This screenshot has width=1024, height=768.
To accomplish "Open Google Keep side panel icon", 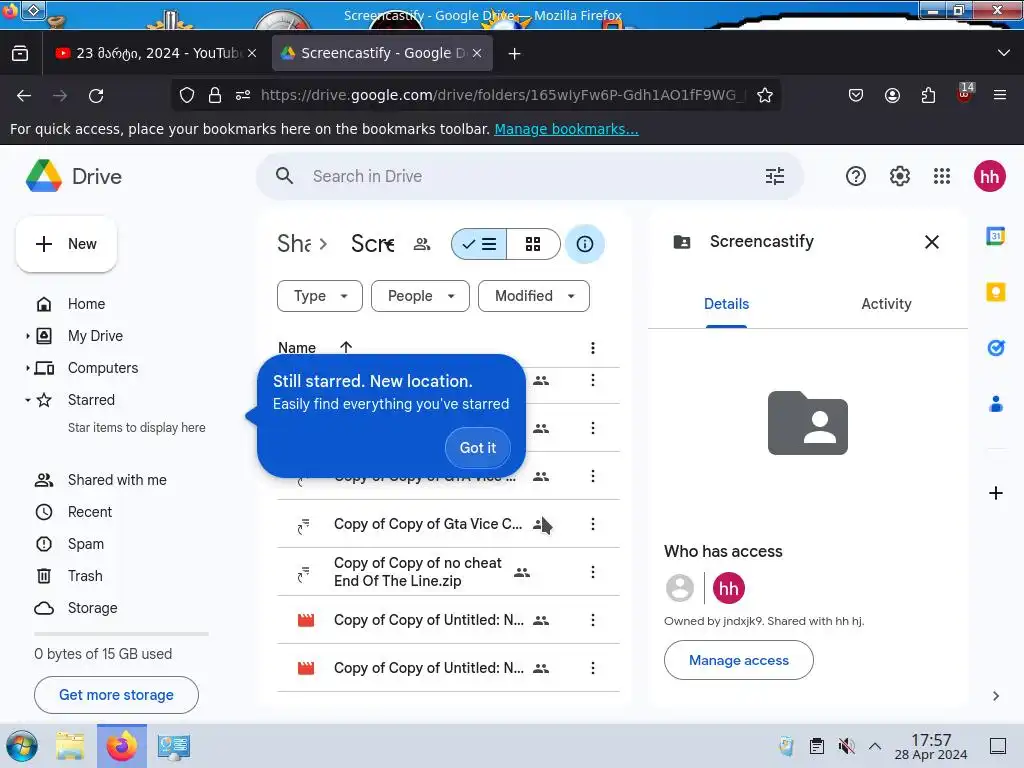I will tap(995, 292).
